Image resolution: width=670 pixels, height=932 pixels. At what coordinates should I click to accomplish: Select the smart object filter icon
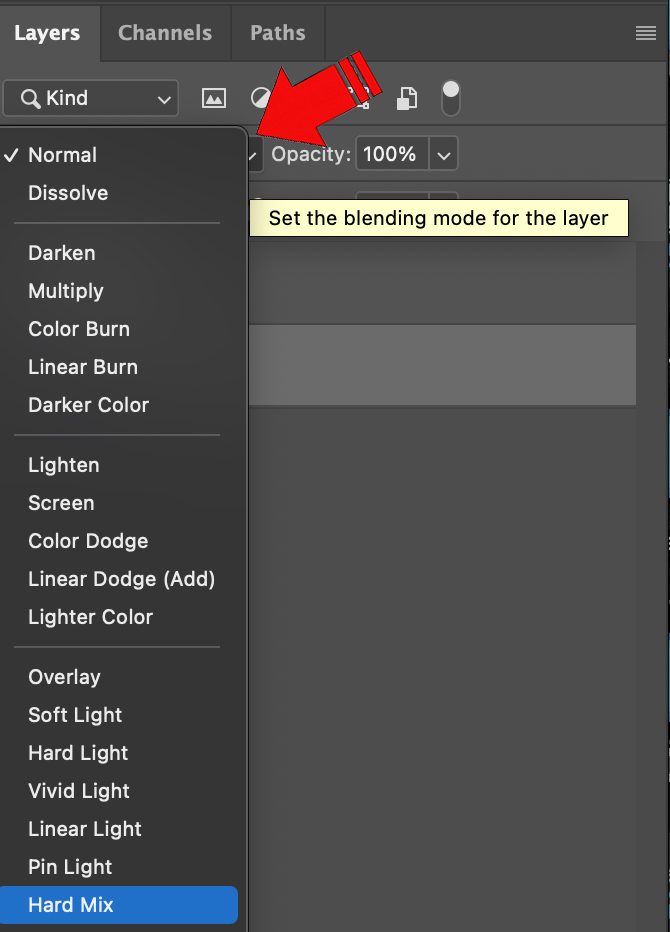tap(407, 98)
